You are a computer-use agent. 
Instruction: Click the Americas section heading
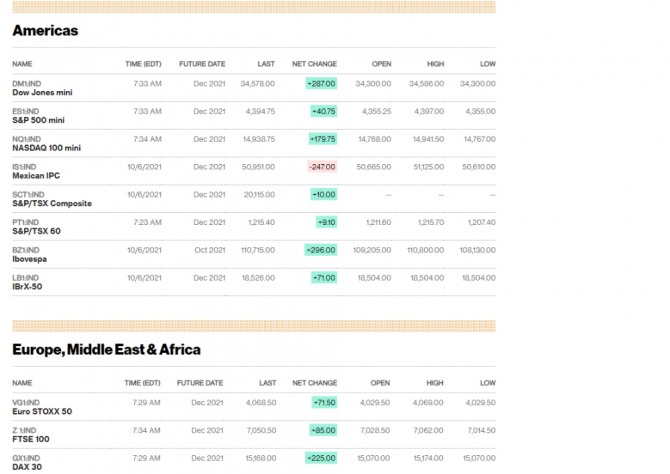click(45, 31)
